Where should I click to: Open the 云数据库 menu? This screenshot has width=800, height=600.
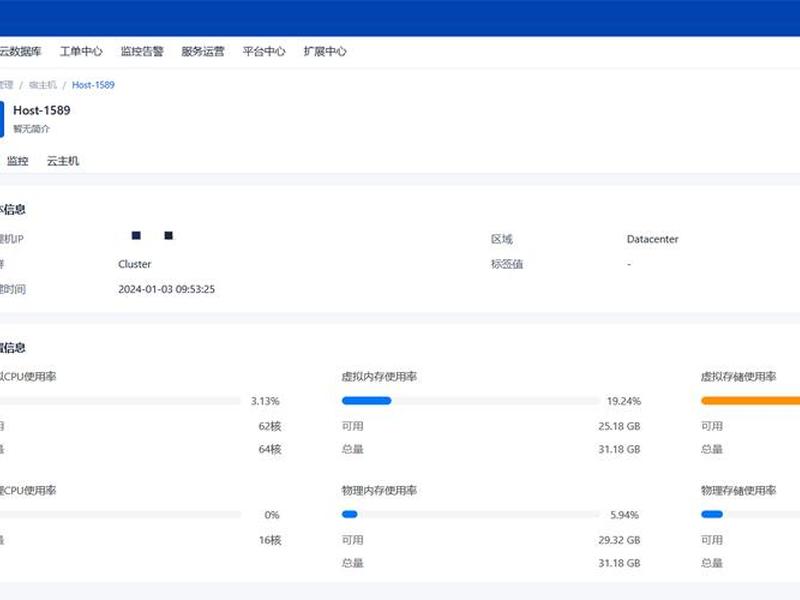[20, 52]
